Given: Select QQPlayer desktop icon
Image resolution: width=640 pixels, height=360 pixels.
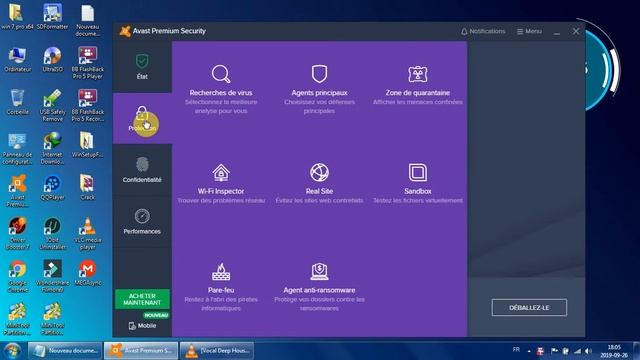Looking at the screenshot, I should [x=52, y=188].
